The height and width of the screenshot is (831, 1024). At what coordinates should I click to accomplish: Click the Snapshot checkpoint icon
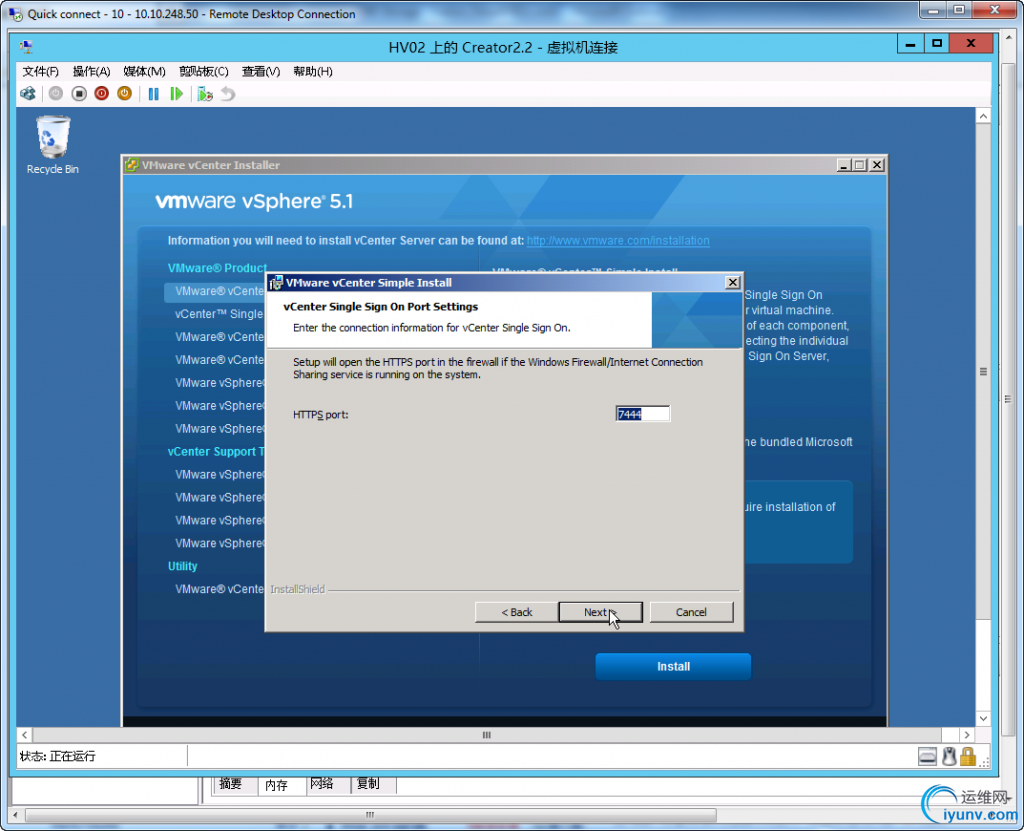point(205,93)
